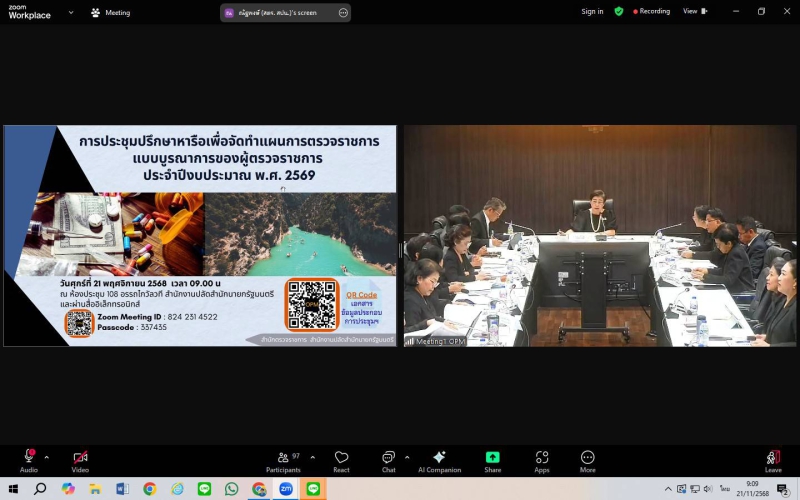Open the View layout menu
The image size is (800, 500).
(x=694, y=12)
